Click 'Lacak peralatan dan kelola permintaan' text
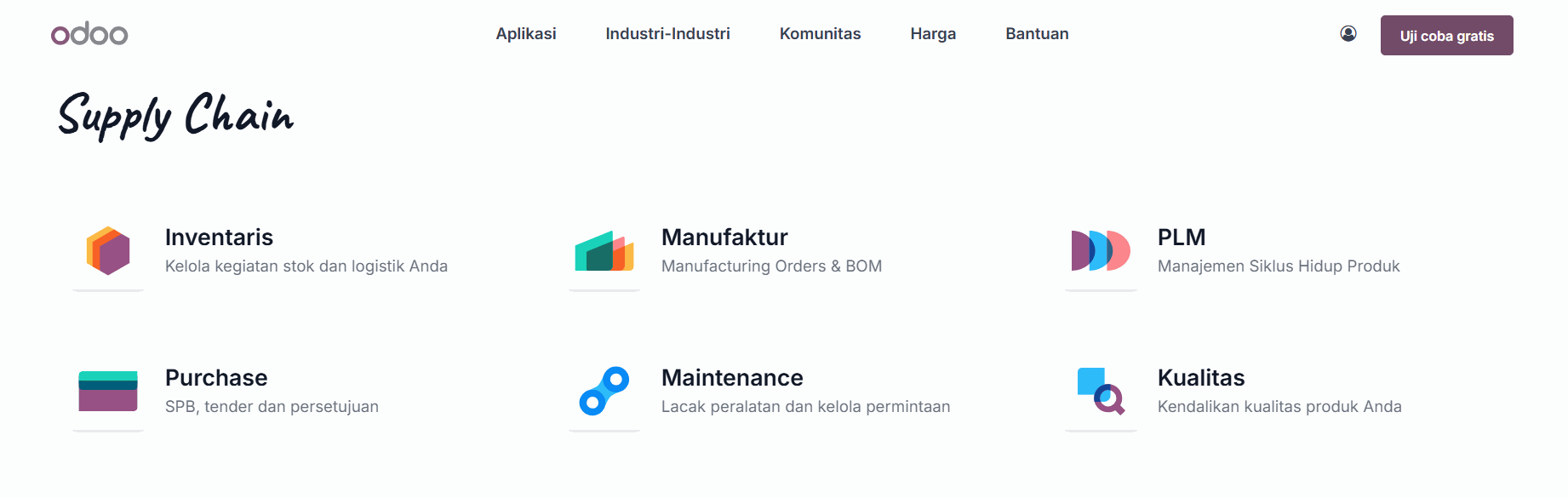The image size is (1568, 498). pyautogui.click(x=805, y=407)
